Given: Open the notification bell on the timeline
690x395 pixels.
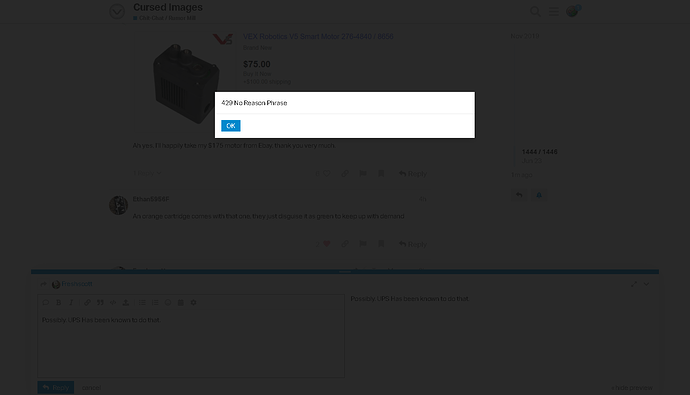Looking at the screenshot, I should point(539,195).
